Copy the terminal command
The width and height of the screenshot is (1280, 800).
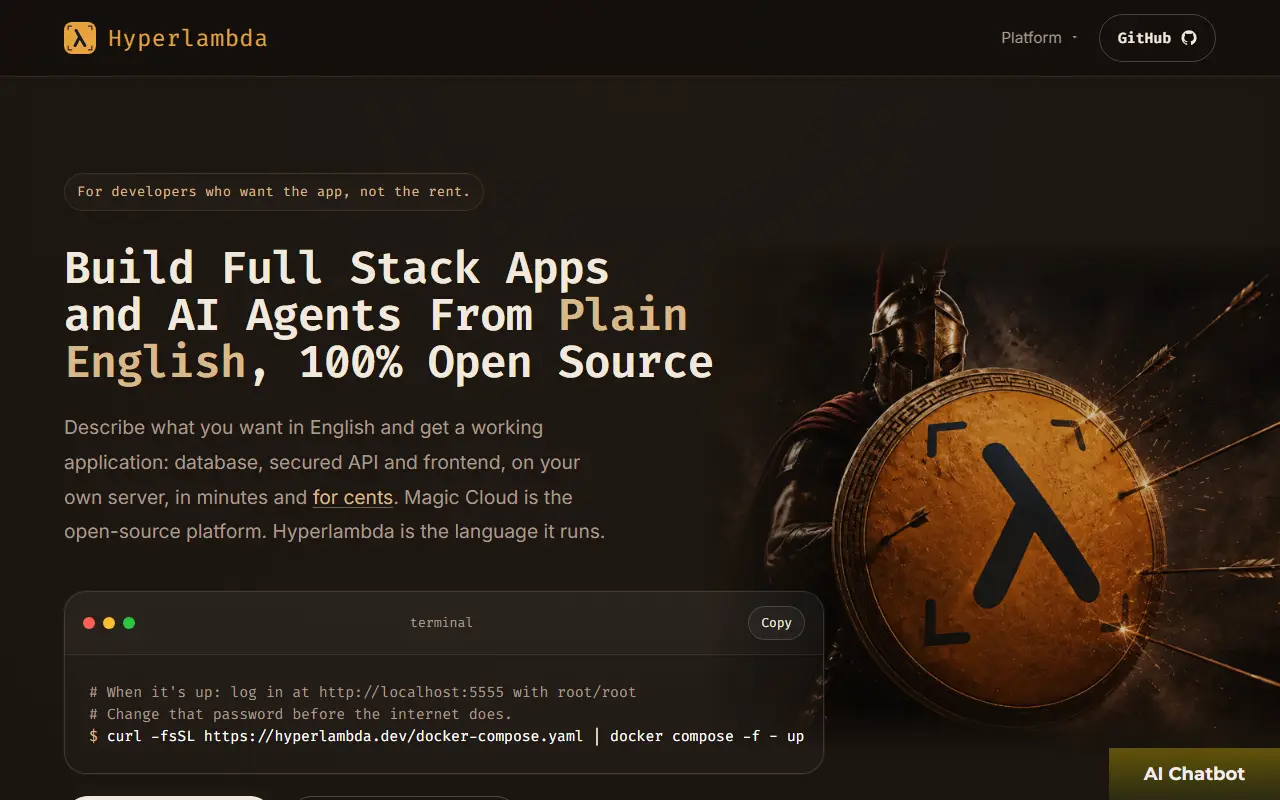pyautogui.click(x=776, y=622)
